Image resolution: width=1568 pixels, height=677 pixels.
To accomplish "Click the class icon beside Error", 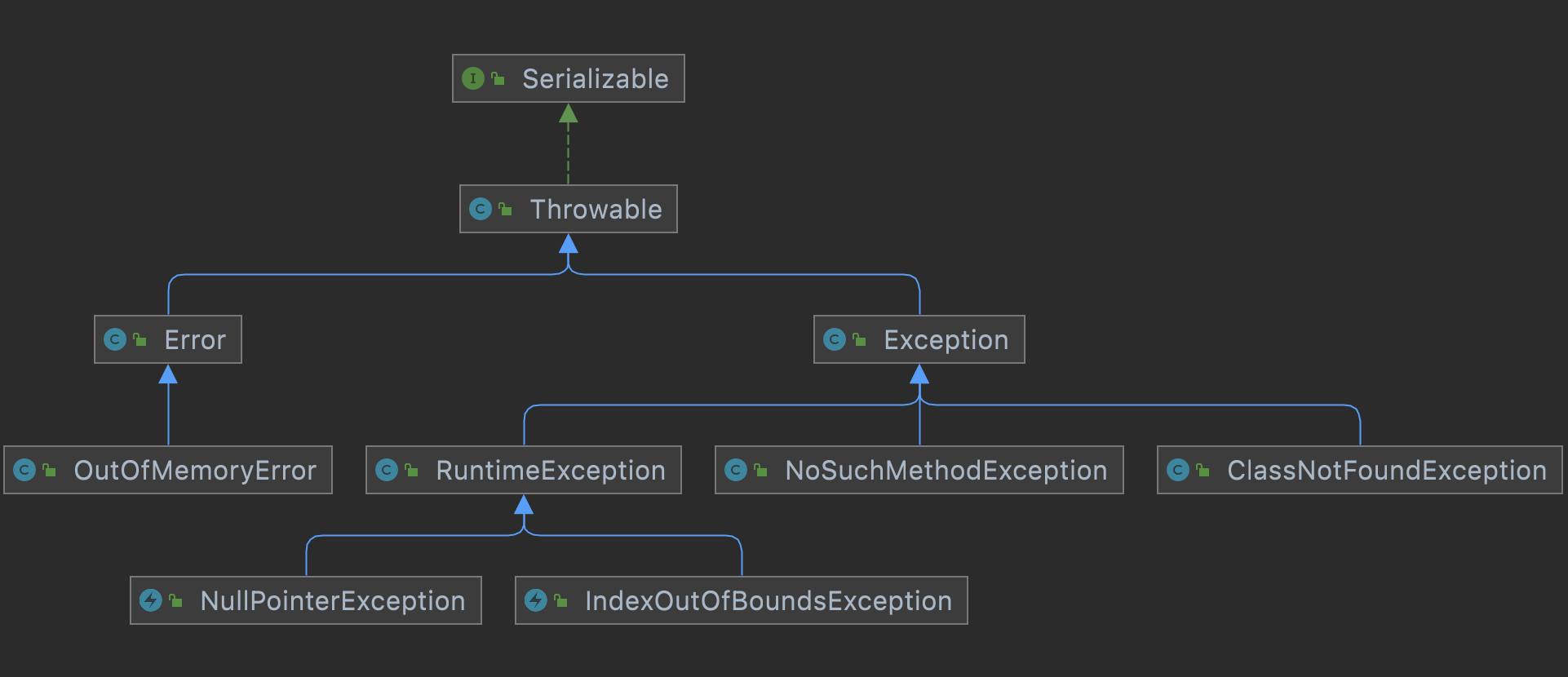I will [115, 339].
